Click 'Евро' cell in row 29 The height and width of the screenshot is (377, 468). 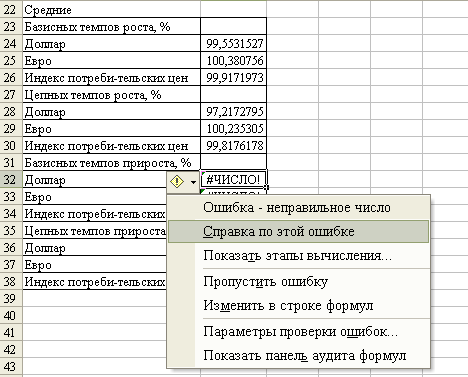(x=111, y=129)
